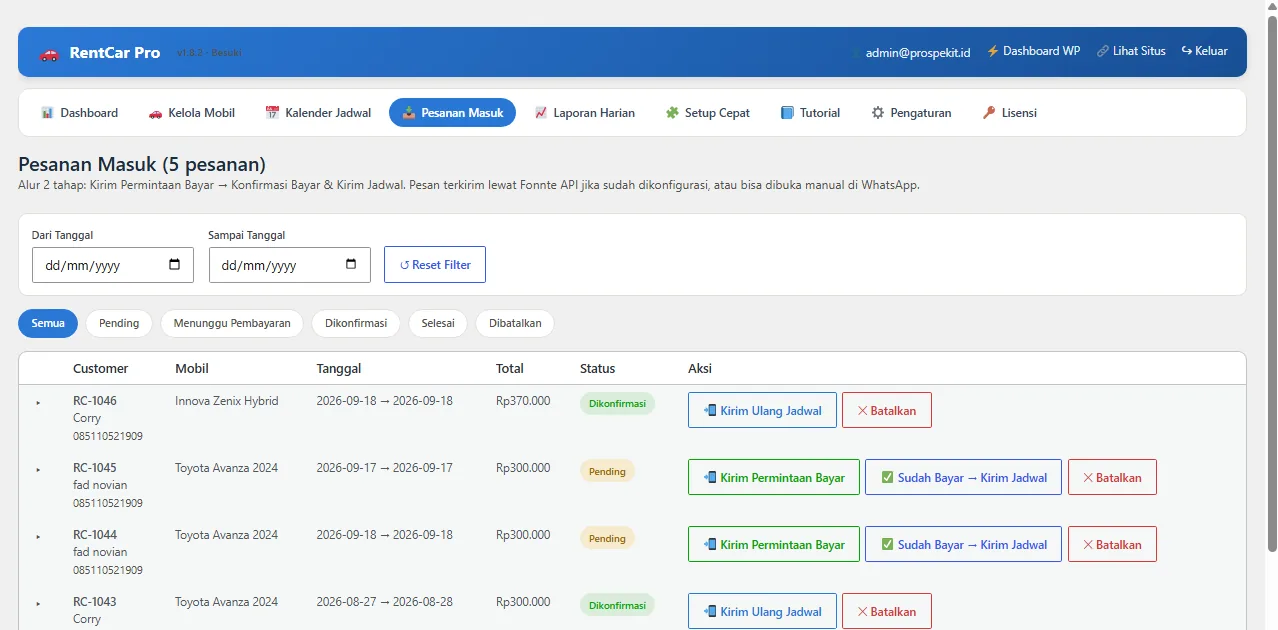Click Sudah Bayar → Kirim Jadwal for RC-1044
The image size is (1278, 630).
point(963,544)
